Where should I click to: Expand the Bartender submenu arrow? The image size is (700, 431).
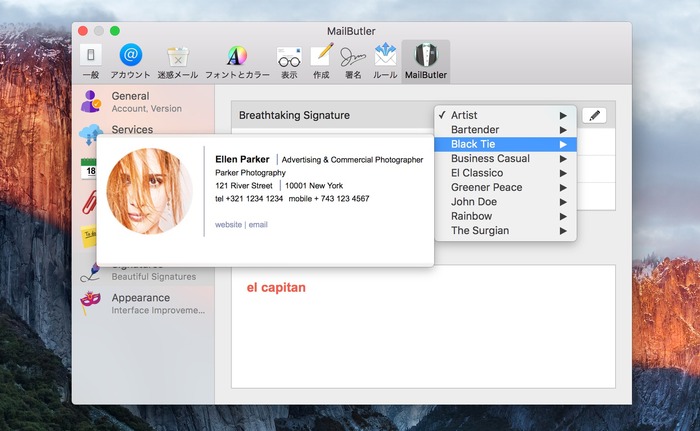point(563,130)
